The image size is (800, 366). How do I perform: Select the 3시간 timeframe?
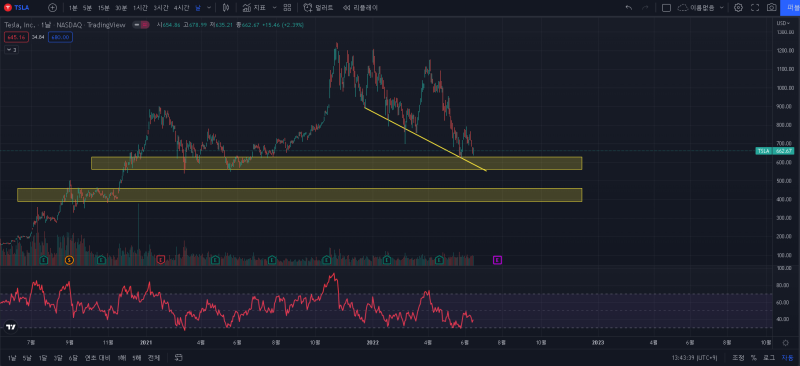click(x=161, y=8)
